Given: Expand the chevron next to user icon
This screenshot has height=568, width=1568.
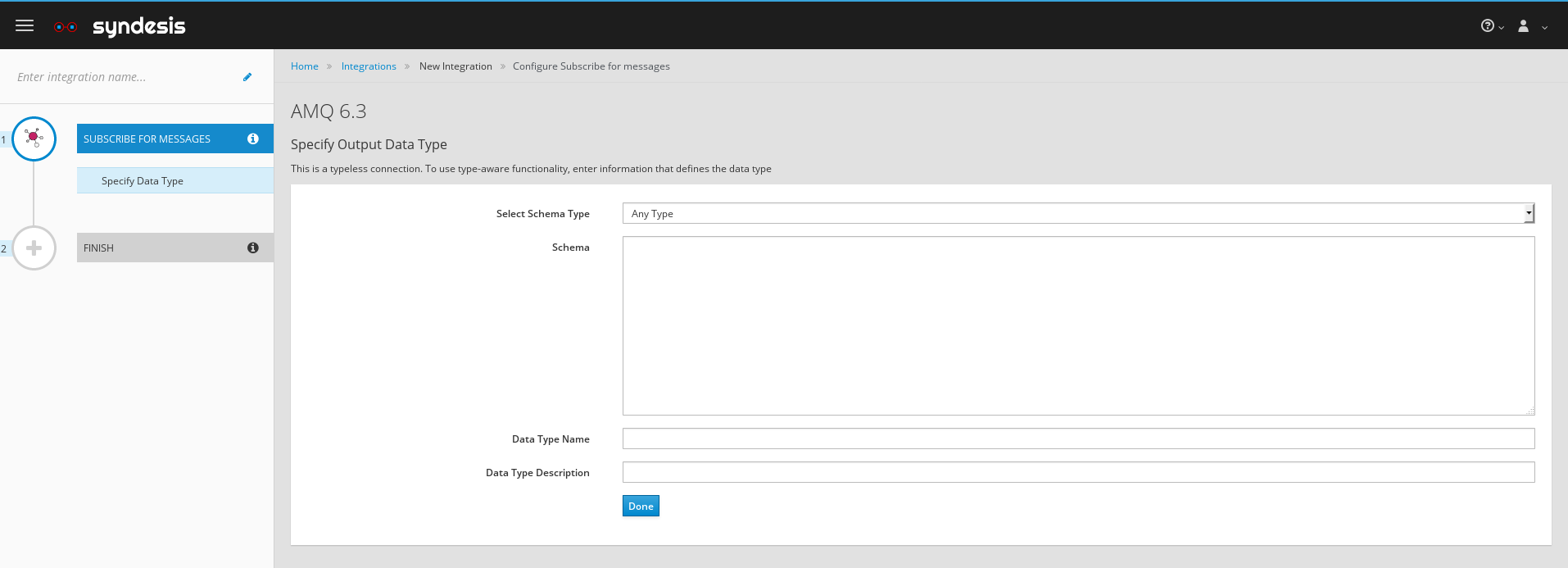Looking at the screenshot, I should 1545,28.
